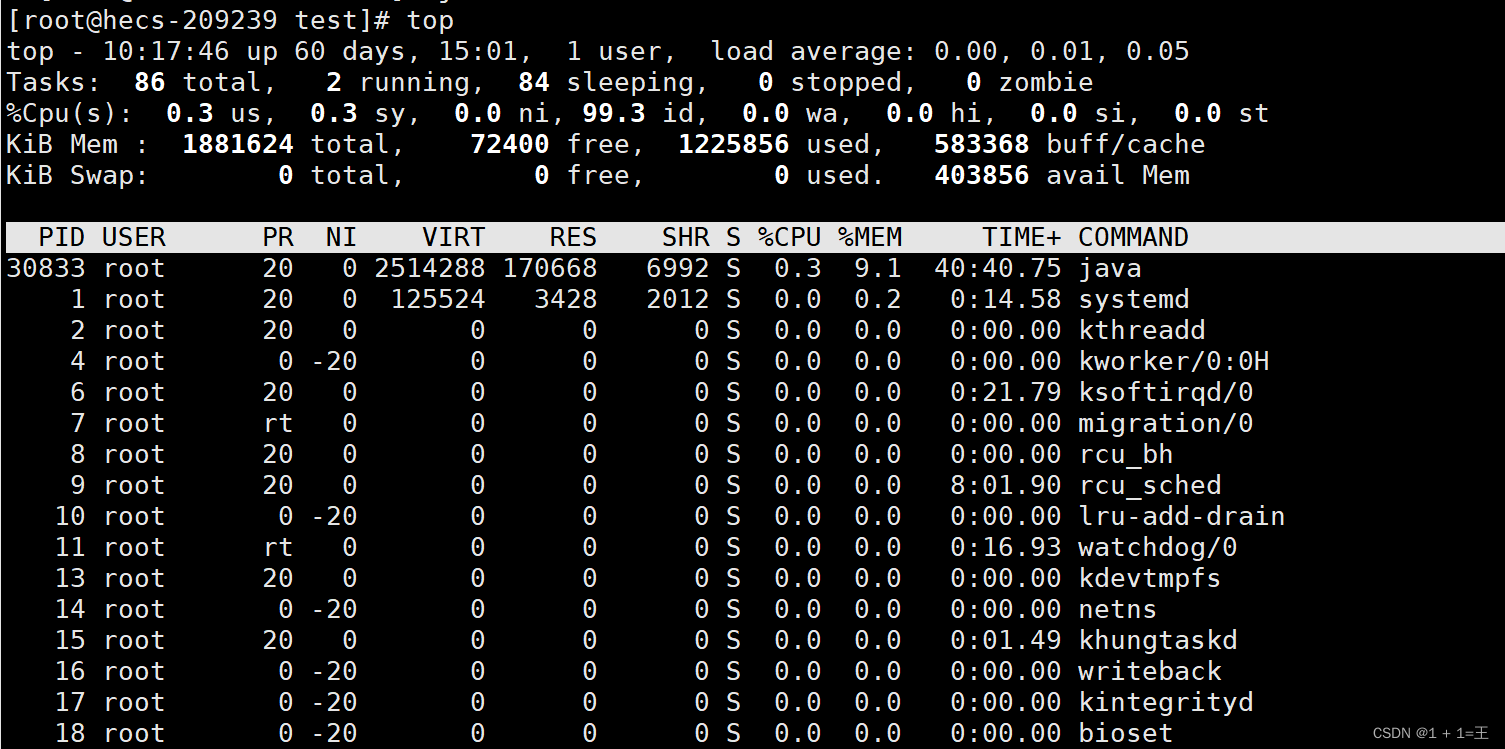Click ksoftirqd TIME+ value 0:21.79
This screenshot has width=1505, height=749.
click(1005, 393)
